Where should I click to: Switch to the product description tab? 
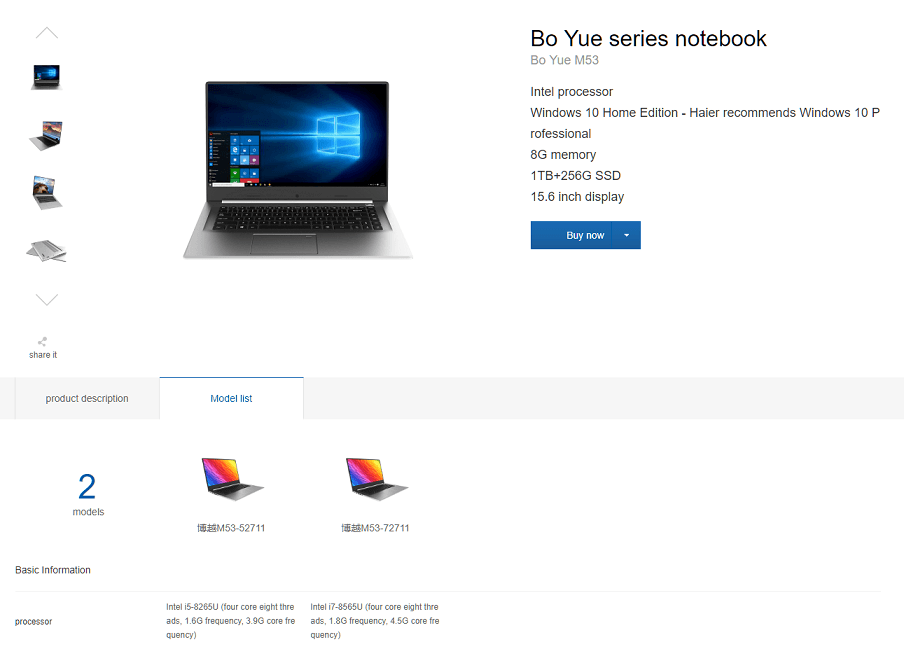[x=87, y=398]
